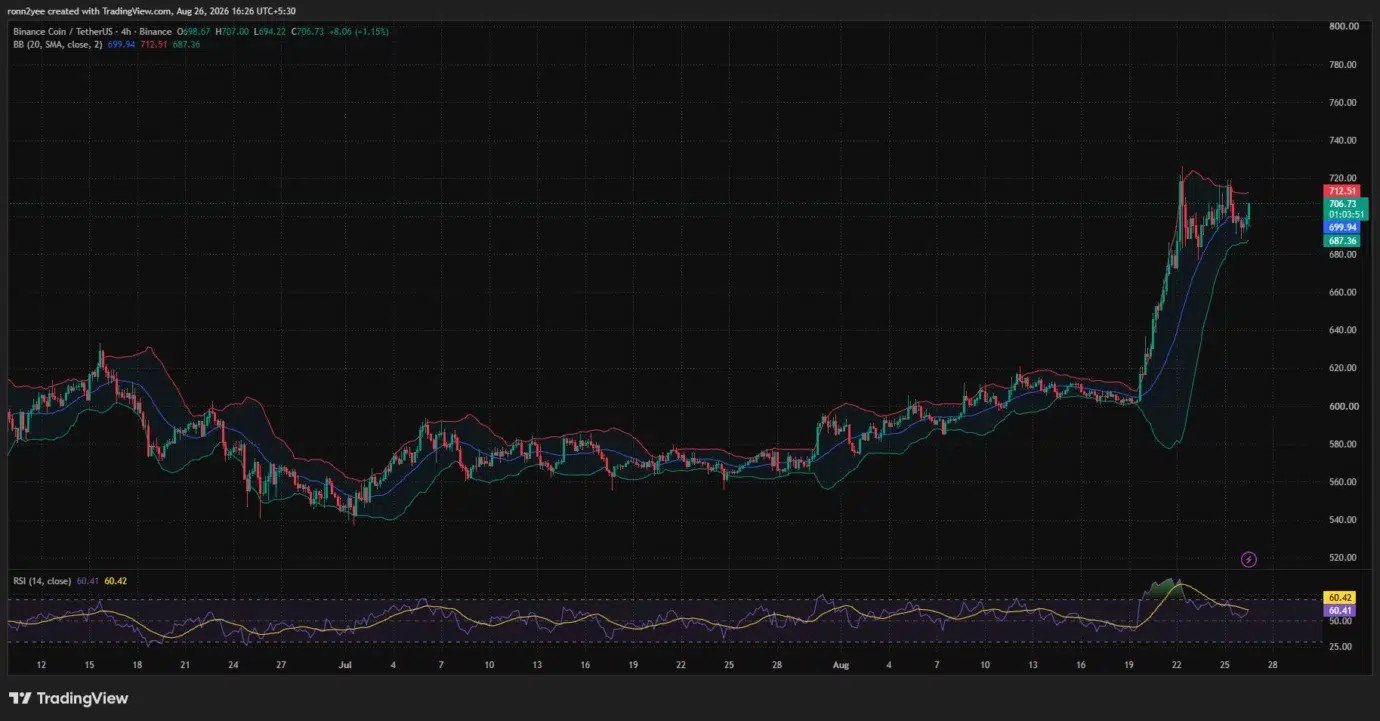Click close value 706.73 in the OHLC legend

309,31
